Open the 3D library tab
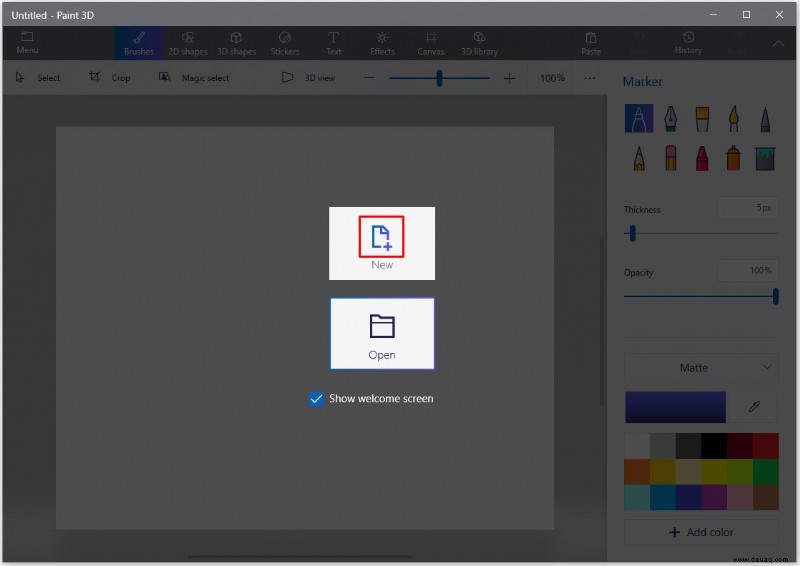 tap(479, 43)
